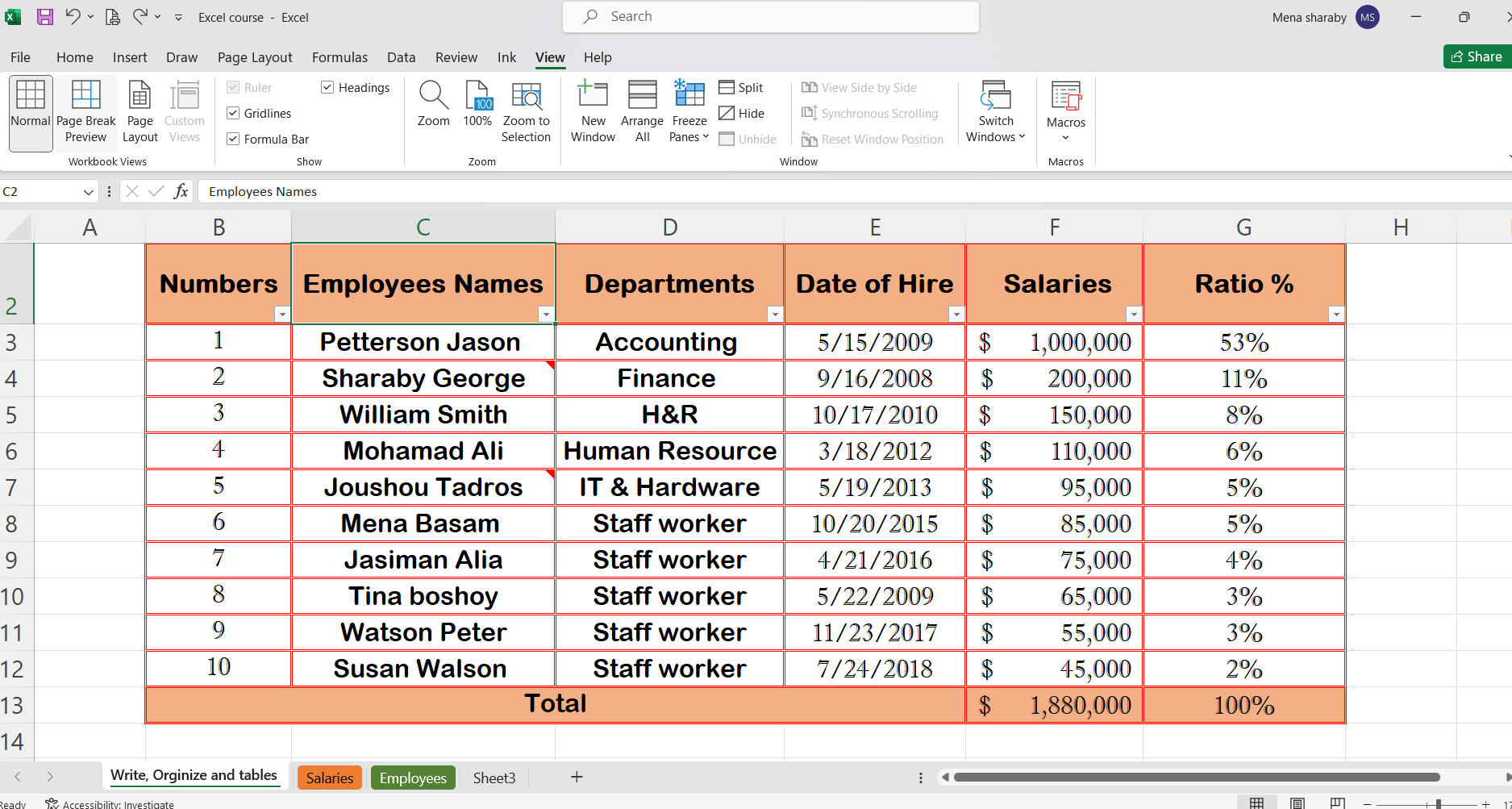Viewport: 1512px width, 809px height.
Task: Click the Undo arrow icon
Action: pos(73,16)
